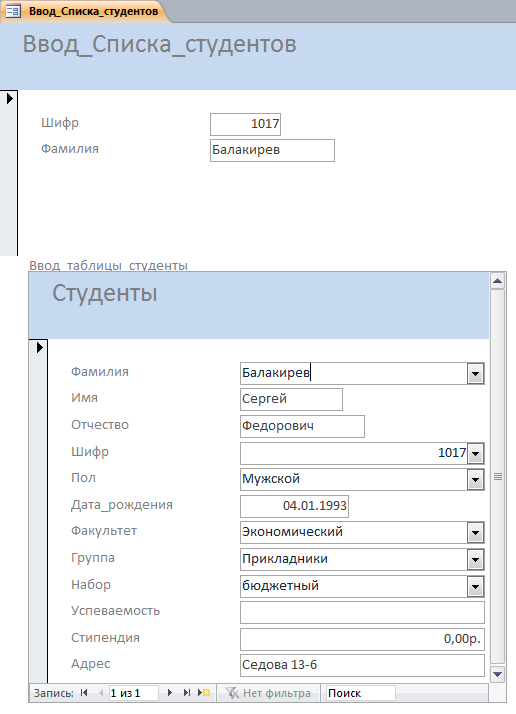
Task: Click the subform scrollbar up arrow
Action: pos(497,281)
